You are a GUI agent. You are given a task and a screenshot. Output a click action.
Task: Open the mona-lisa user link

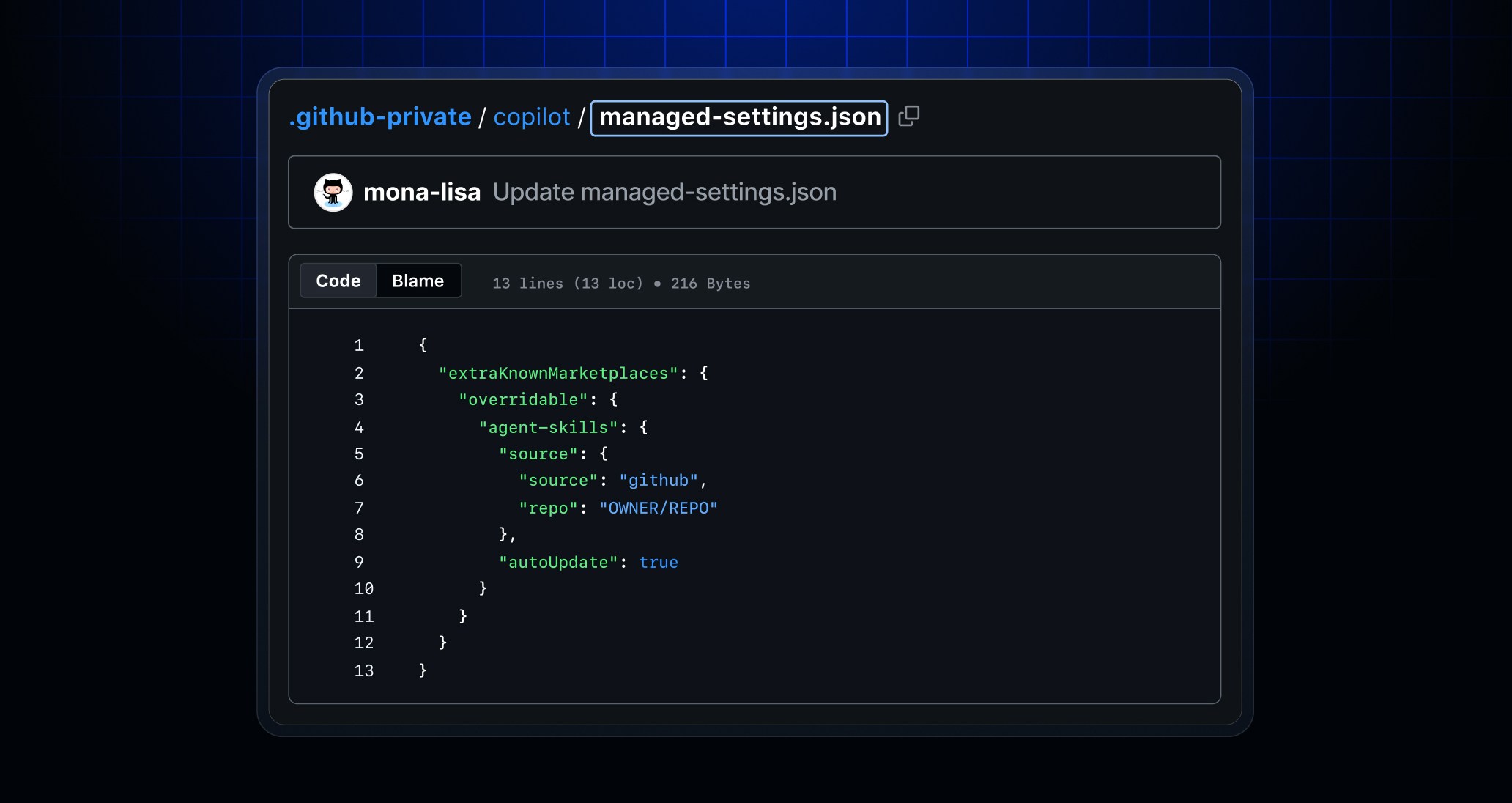422,192
